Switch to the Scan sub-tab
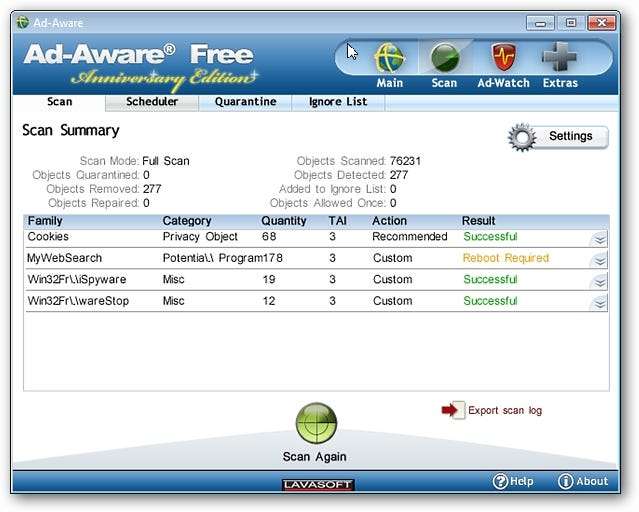639x512 pixels. pyautogui.click(x=59, y=102)
